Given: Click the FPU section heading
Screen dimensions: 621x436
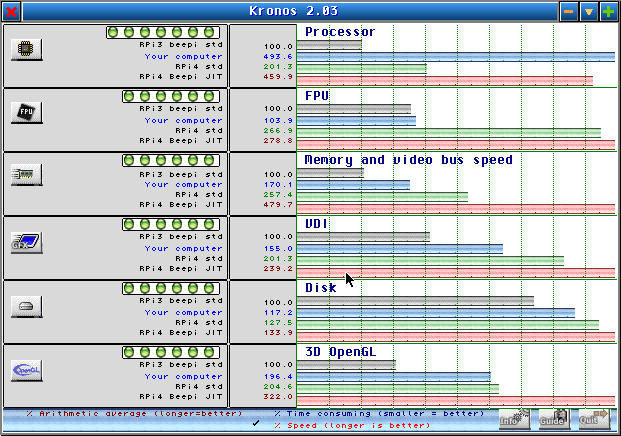Looking at the screenshot, I should (x=317, y=96).
